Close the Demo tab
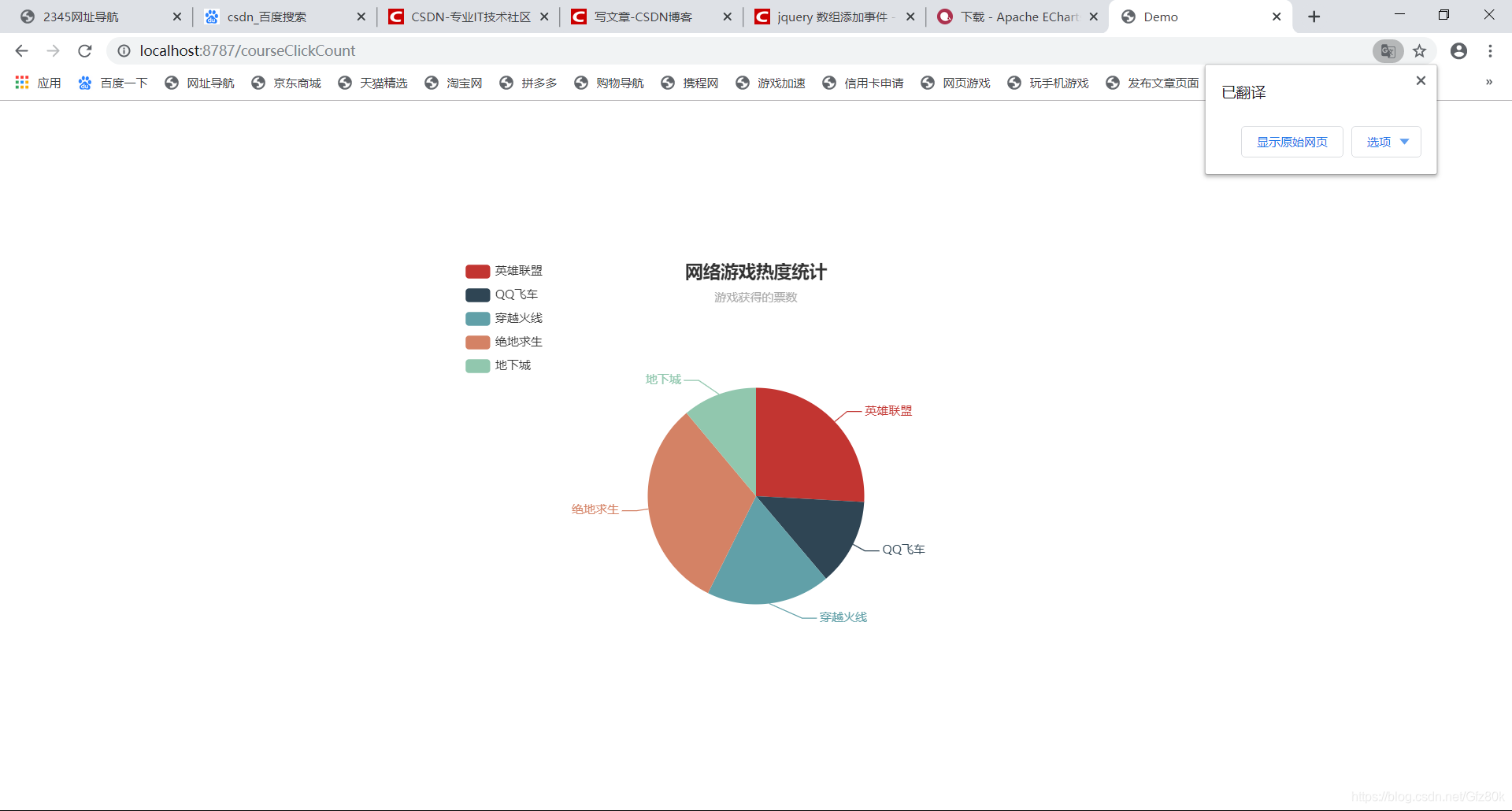Viewport: 1512px width, 811px height. [x=1277, y=17]
